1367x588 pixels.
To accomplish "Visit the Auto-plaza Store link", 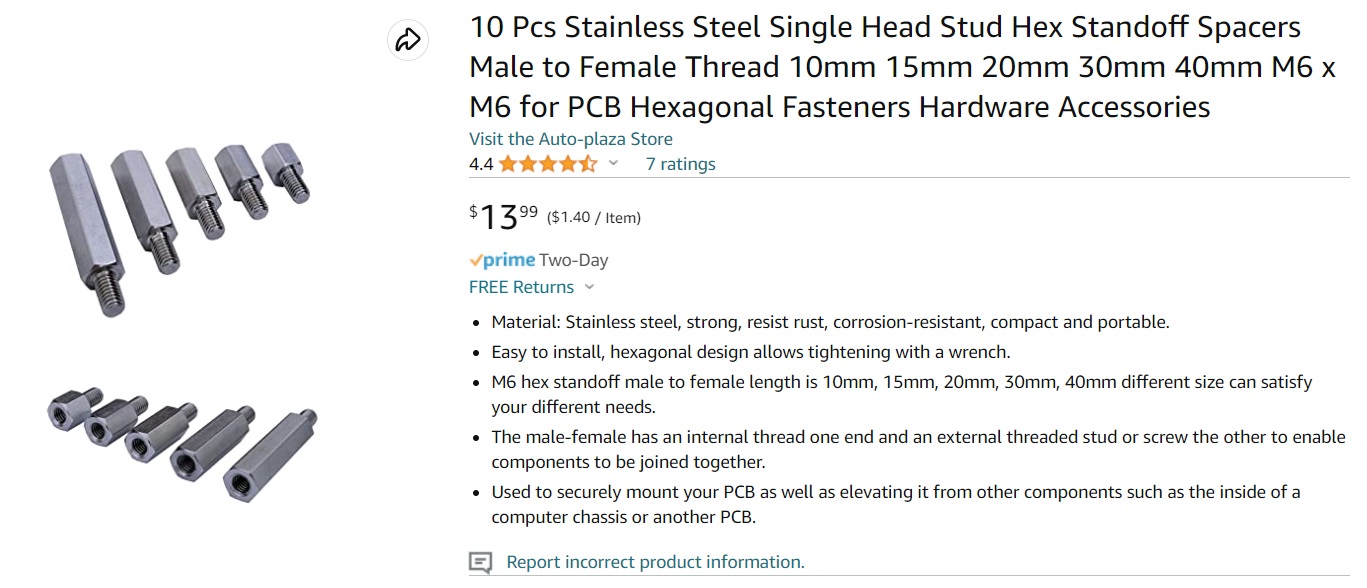I will point(571,139).
